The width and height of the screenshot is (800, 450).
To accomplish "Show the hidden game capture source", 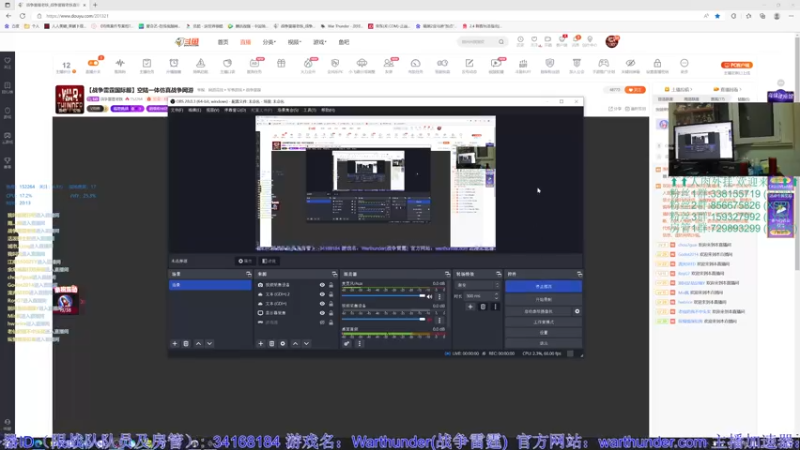I will (322, 322).
